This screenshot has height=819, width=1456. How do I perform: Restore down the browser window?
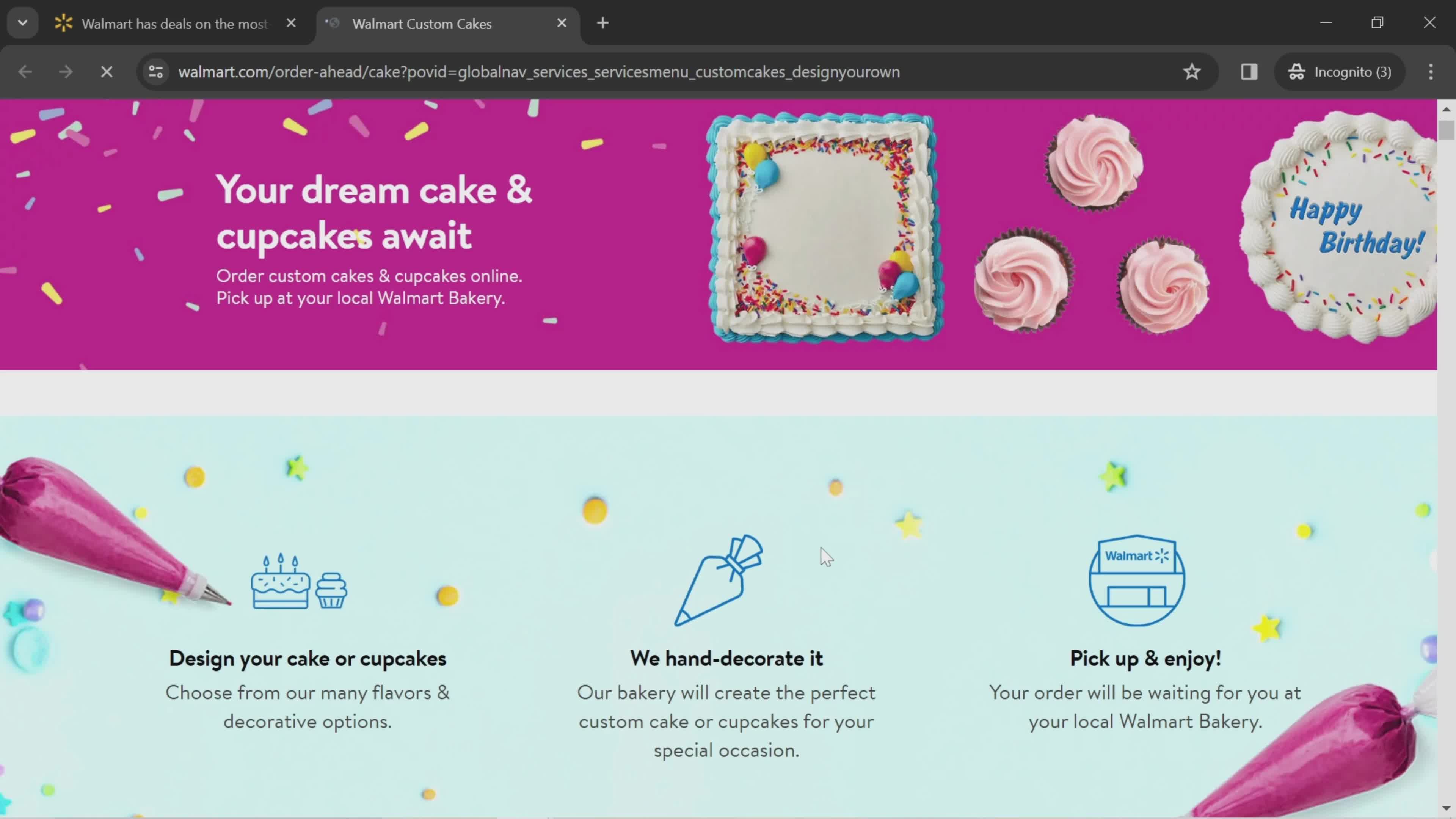(x=1378, y=23)
